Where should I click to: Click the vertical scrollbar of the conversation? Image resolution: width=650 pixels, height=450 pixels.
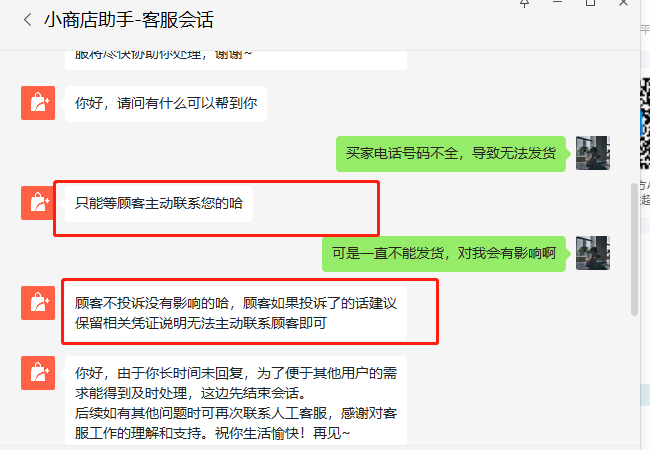(x=634, y=249)
